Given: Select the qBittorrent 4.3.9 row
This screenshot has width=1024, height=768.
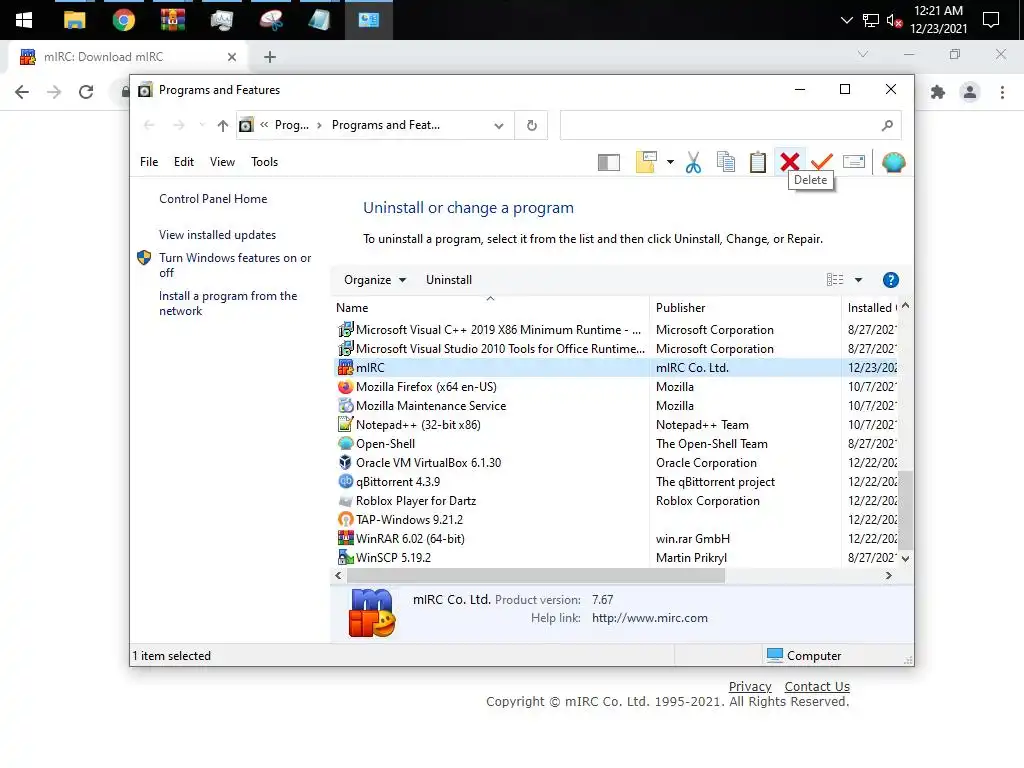Looking at the screenshot, I should pyautogui.click(x=616, y=482).
